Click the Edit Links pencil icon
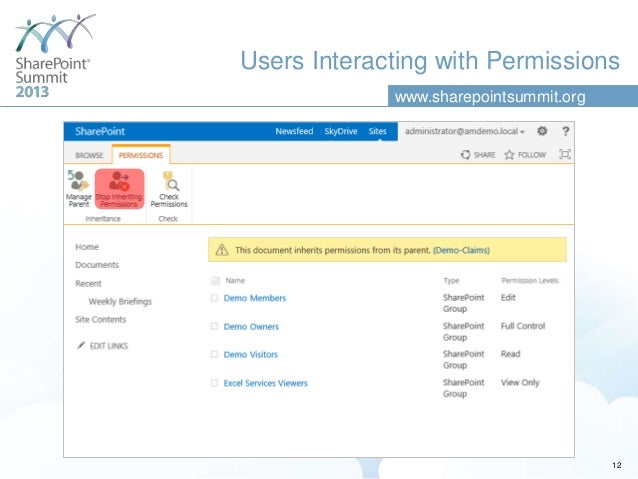This screenshot has height=479, width=638. click(x=81, y=346)
